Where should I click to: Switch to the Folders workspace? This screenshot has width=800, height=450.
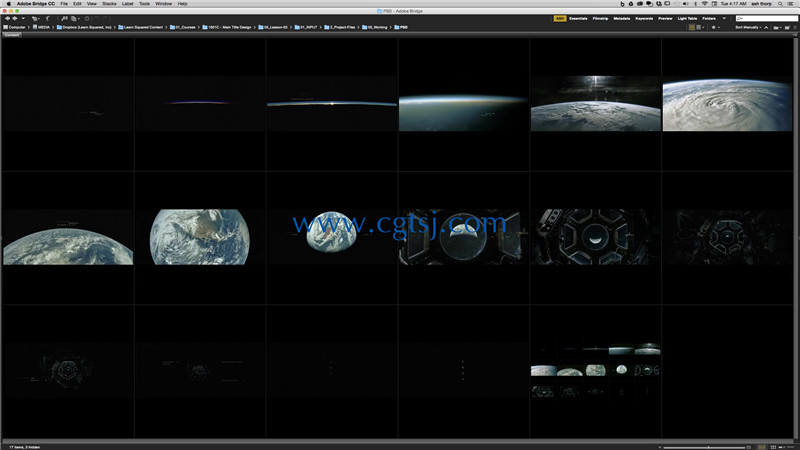pos(709,18)
